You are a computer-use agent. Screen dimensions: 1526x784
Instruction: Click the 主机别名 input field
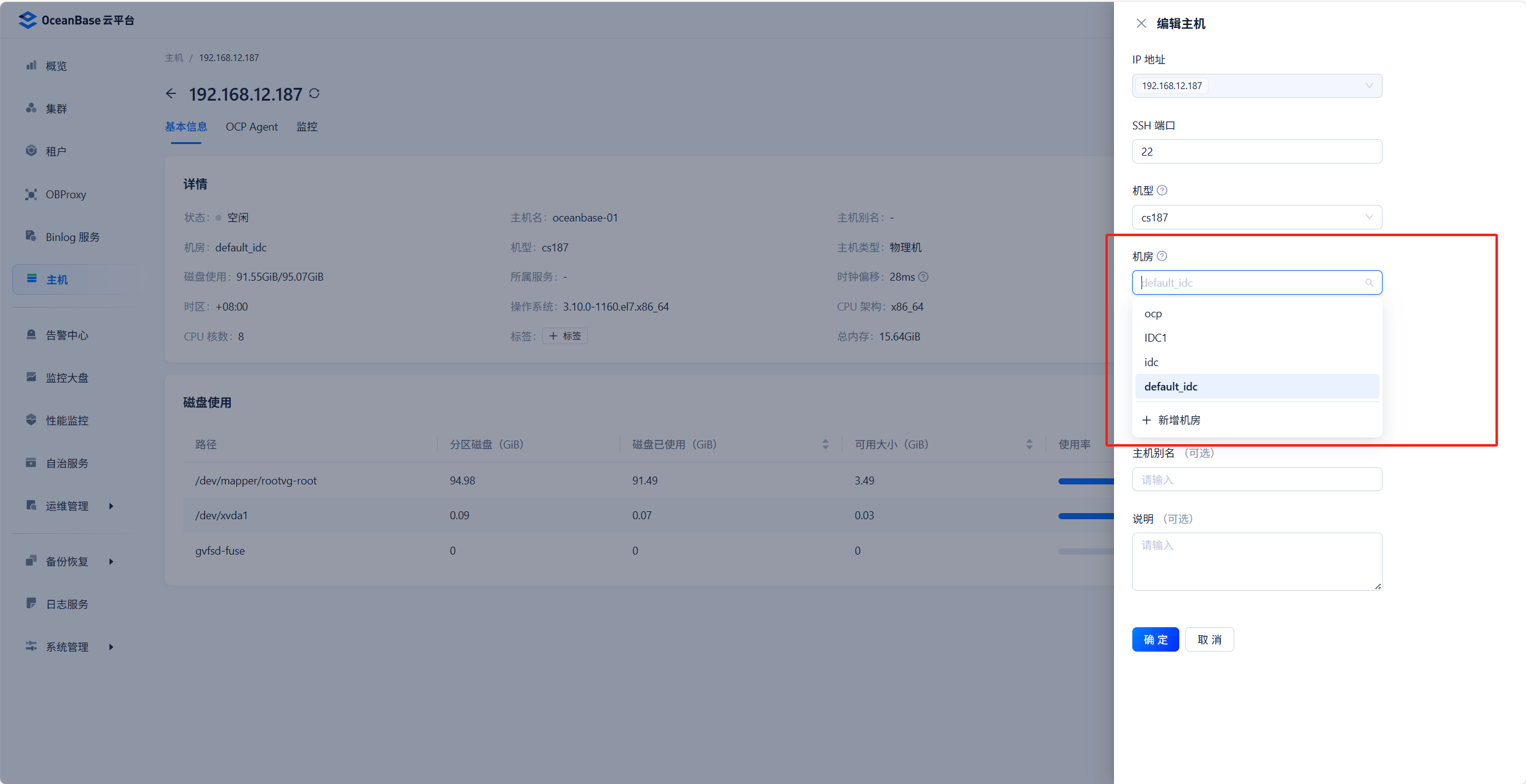coord(1257,480)
